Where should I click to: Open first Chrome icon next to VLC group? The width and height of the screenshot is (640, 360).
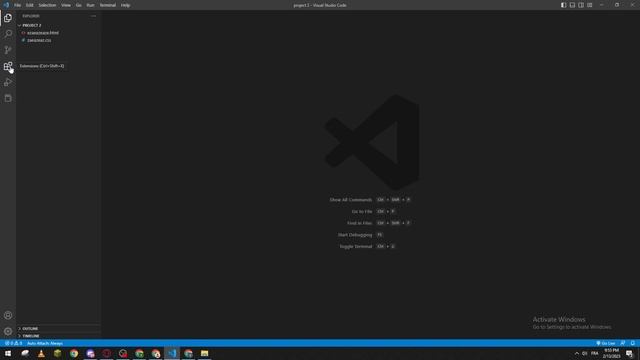click(x=74, y=353)
